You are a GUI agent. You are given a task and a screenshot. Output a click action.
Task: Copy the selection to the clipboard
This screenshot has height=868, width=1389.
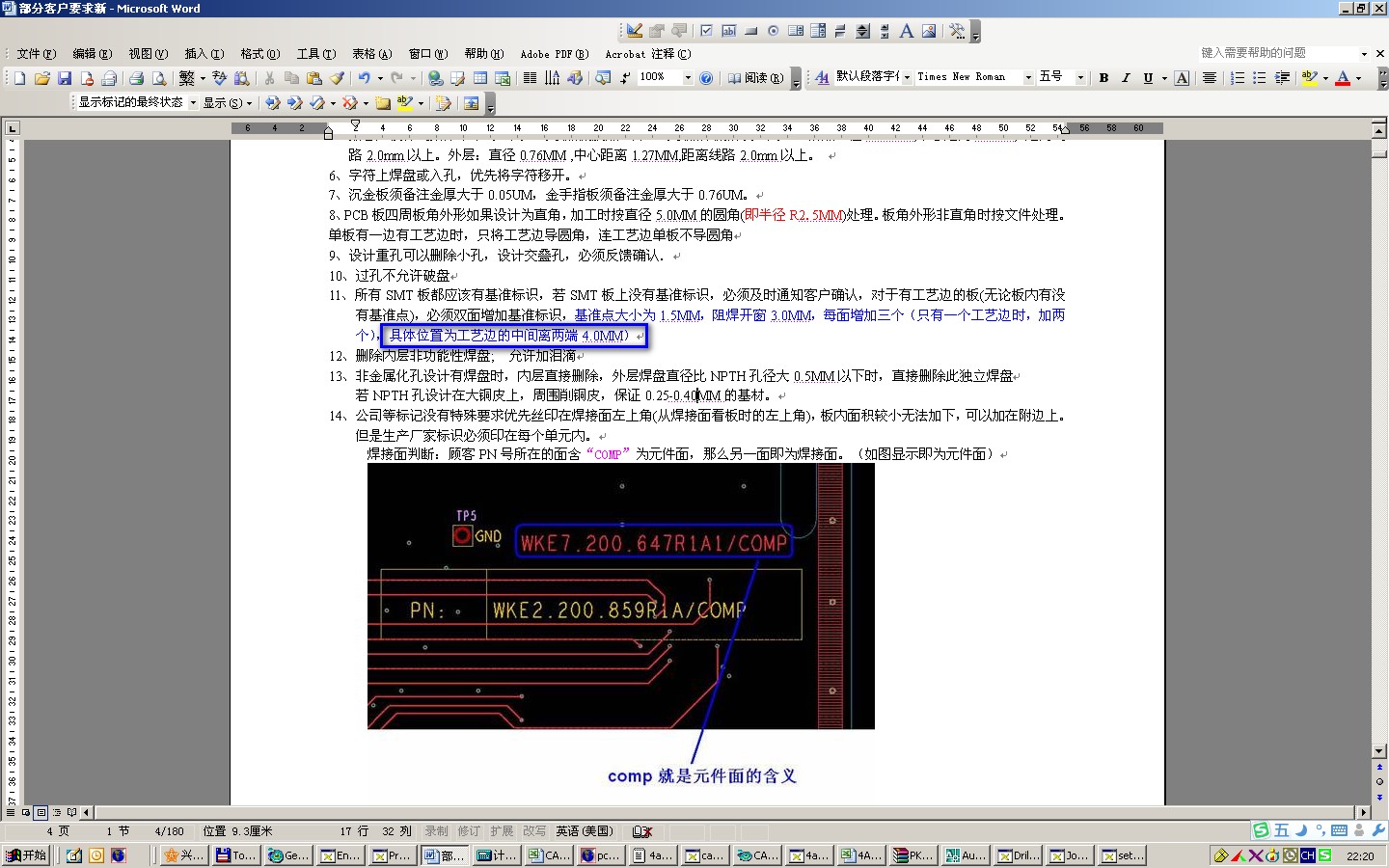pyautogui.click(x=291, y=78)
